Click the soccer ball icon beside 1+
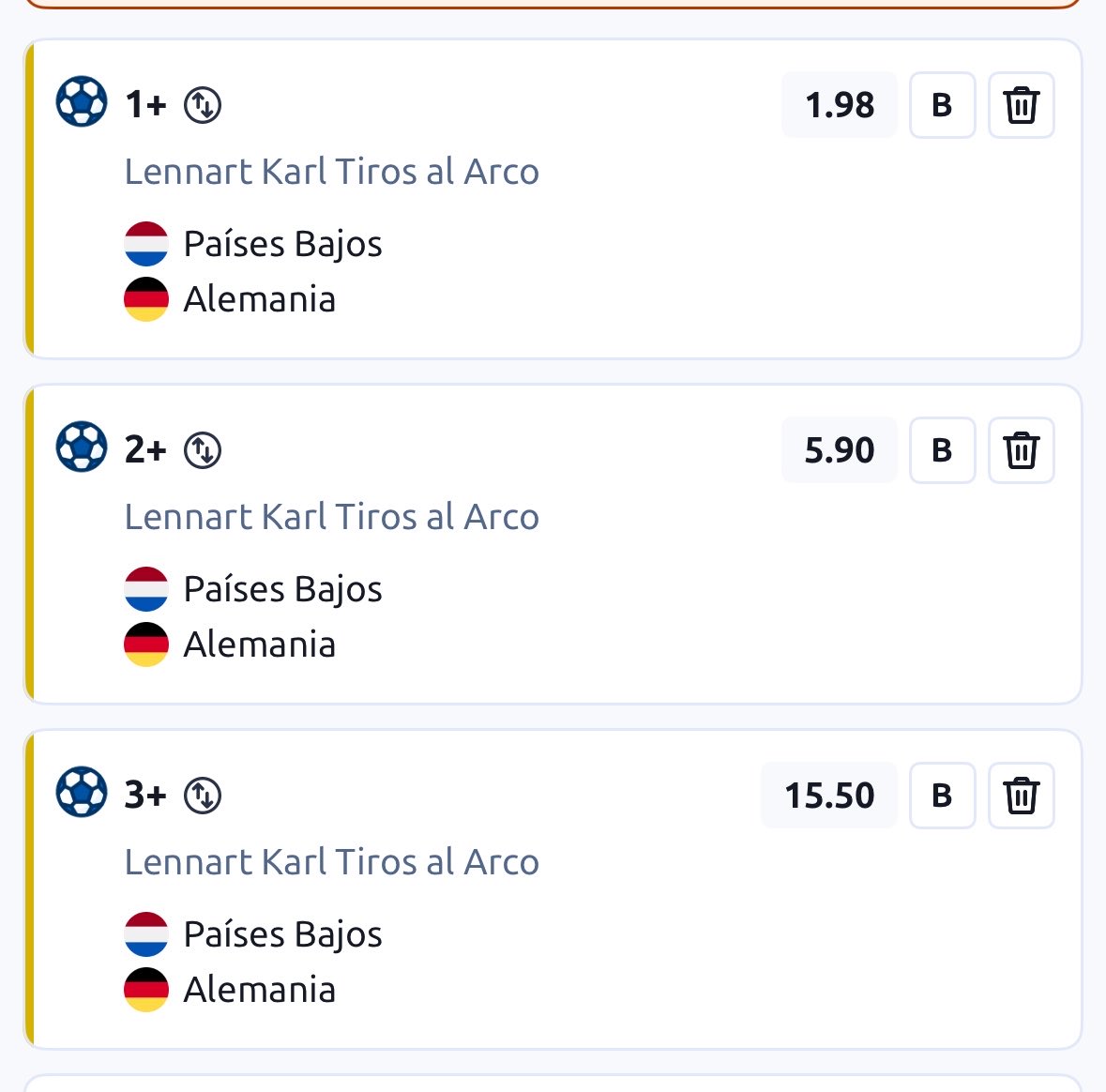Image resolution: width=1106 pixels, height=1092 pixels. [82, 101]
